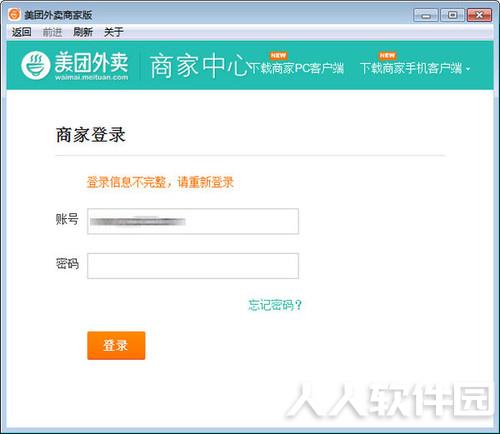The image size is (500, 434).
Task: Open the 忘记密码? link
Action: pyautogui.click(x=275, y=305)
